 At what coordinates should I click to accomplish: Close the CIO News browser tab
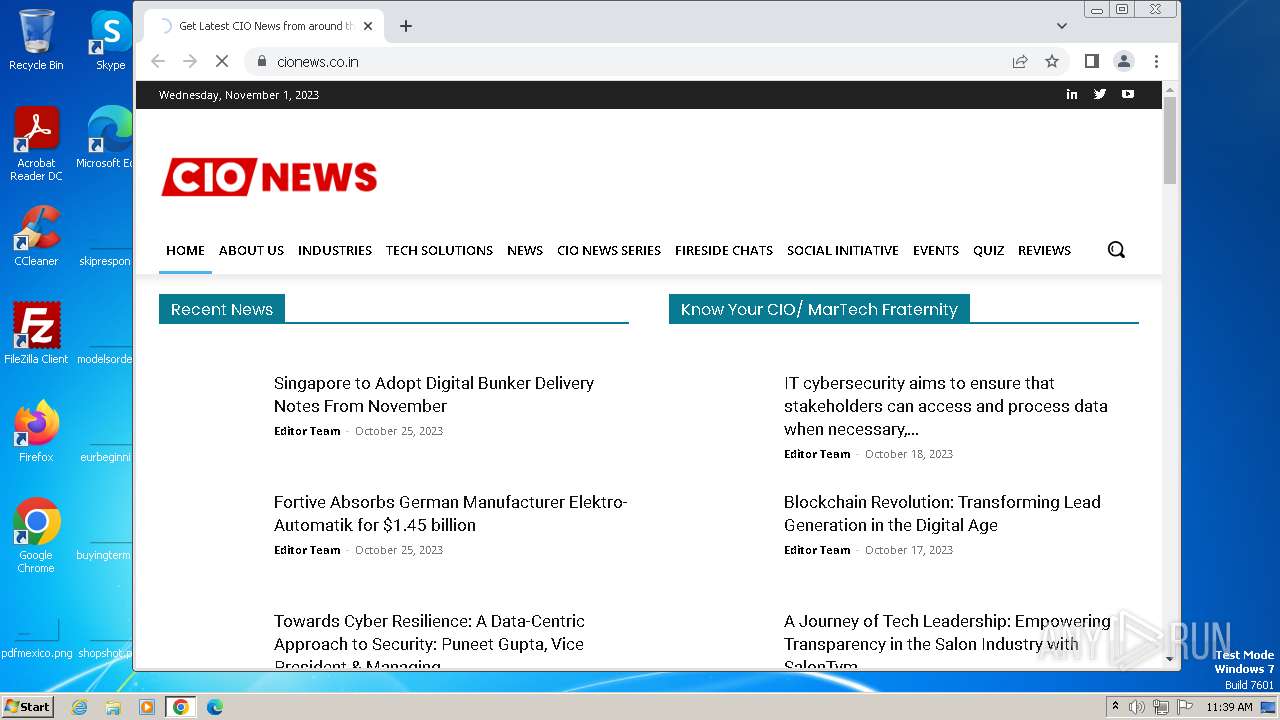point(368,26)
